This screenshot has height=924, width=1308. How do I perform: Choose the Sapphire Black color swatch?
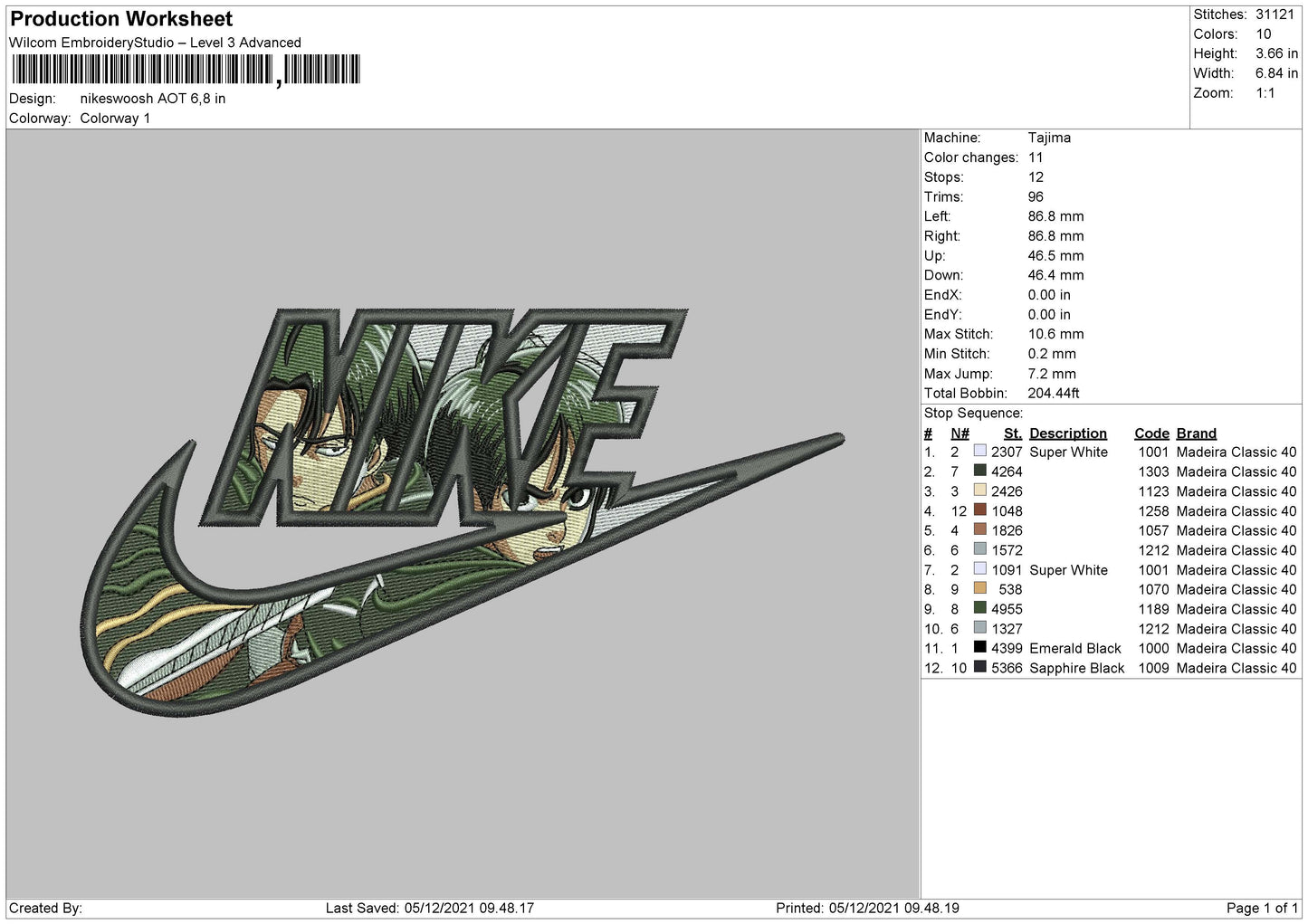point(979,668)
